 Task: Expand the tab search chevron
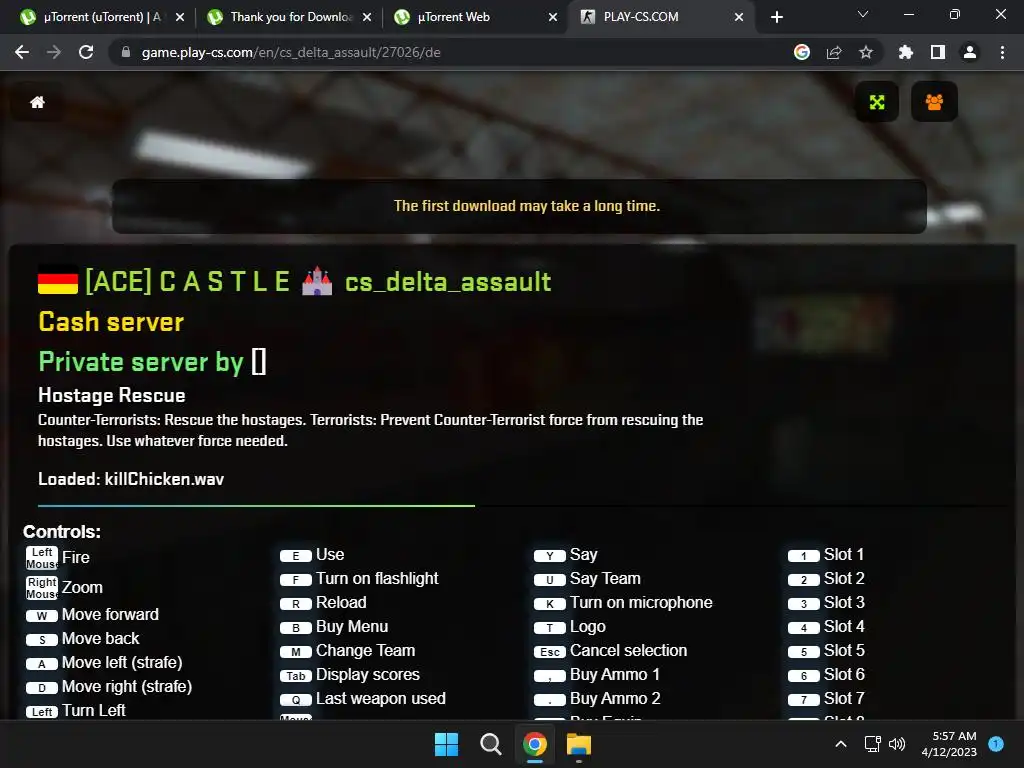pos(863,14)
